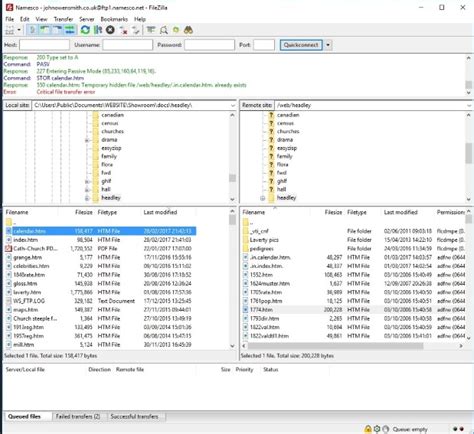Image resolution: width=474 pixels, height=434 pixels.
Task: Click the Username input field
Action: pos(128,45)
